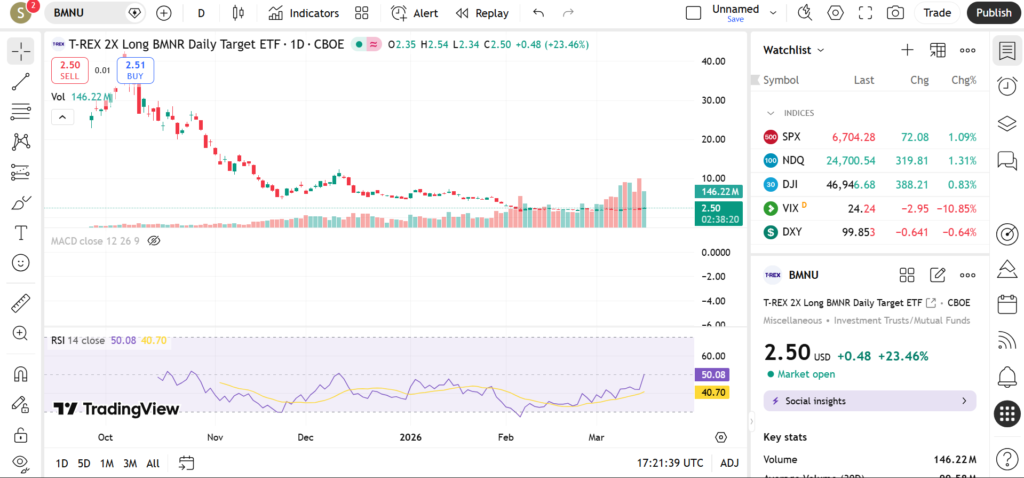Click the Publish button
The height and width of the screenshot is (478, 1024).
(993, 13)
